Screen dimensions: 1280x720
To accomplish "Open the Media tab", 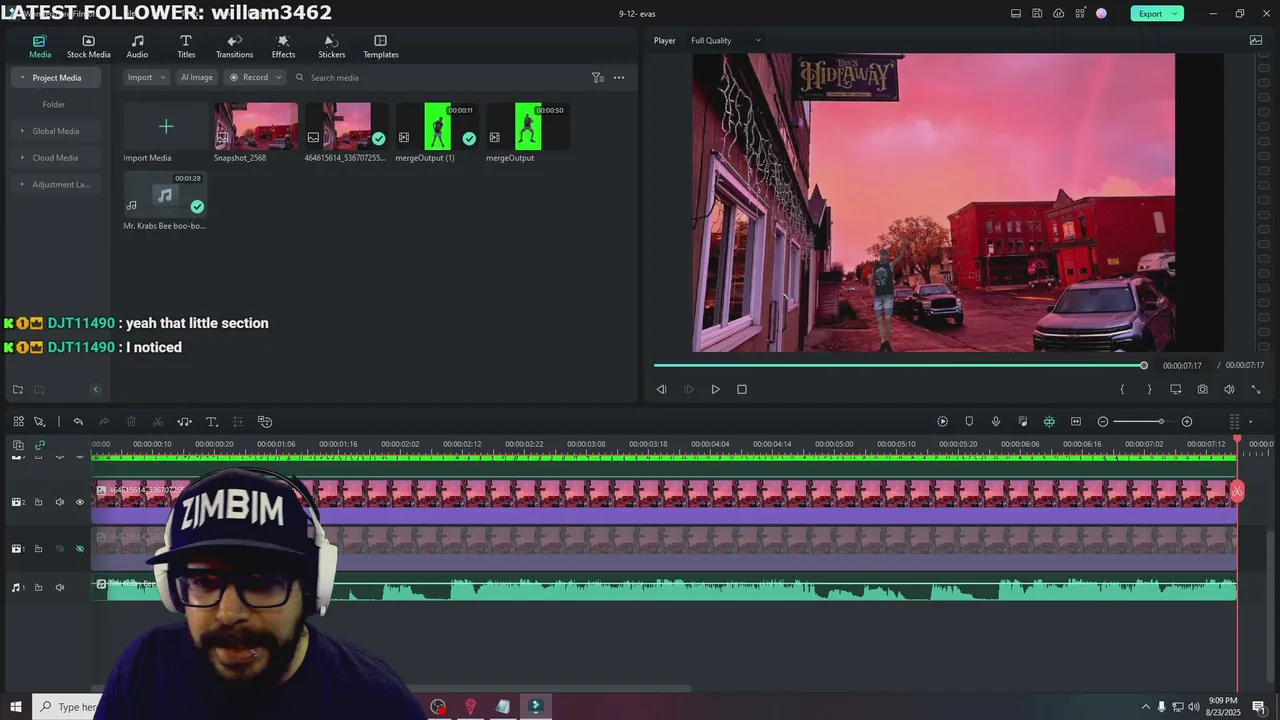I will tap(40, 47).
